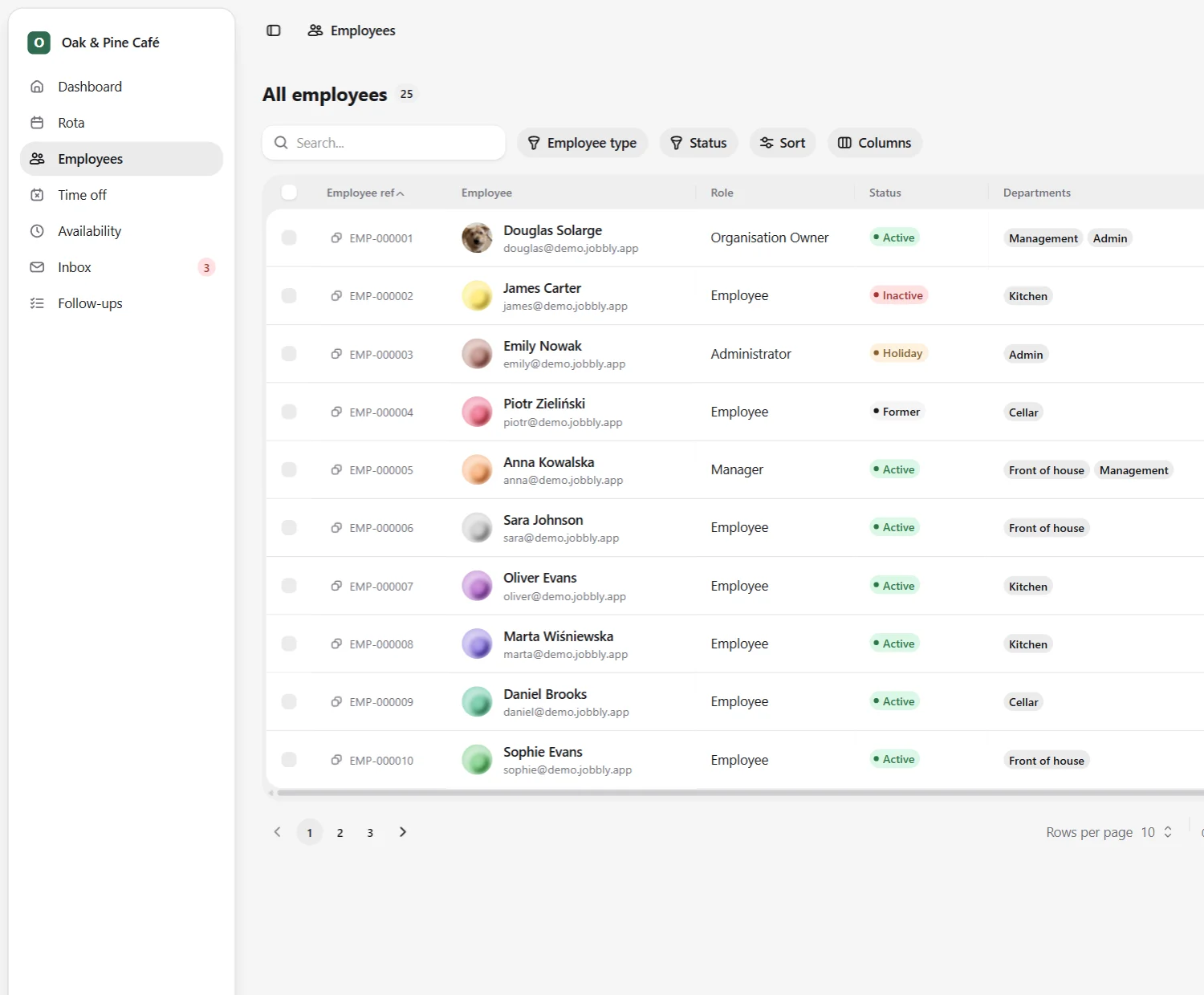Open the Employee type filter dropdown

(x=582, y=143)
